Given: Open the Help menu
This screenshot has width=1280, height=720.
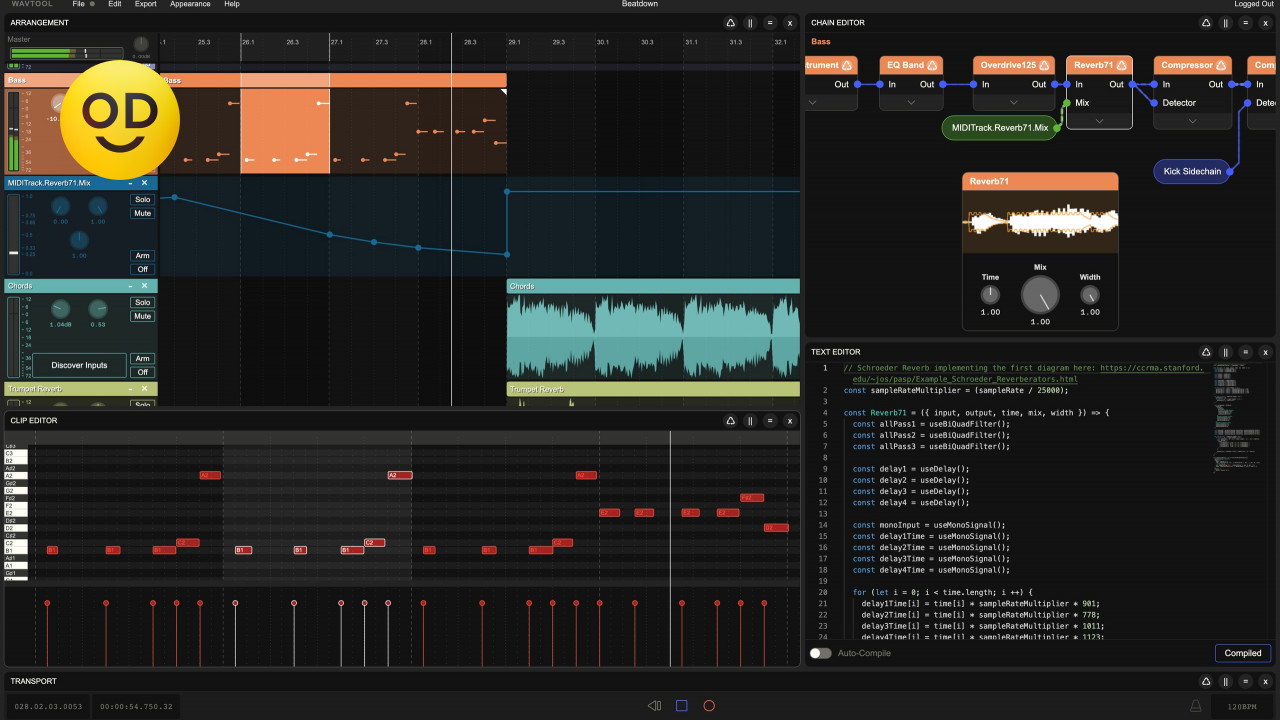Looking at the screenshot, I should (232, 4).
